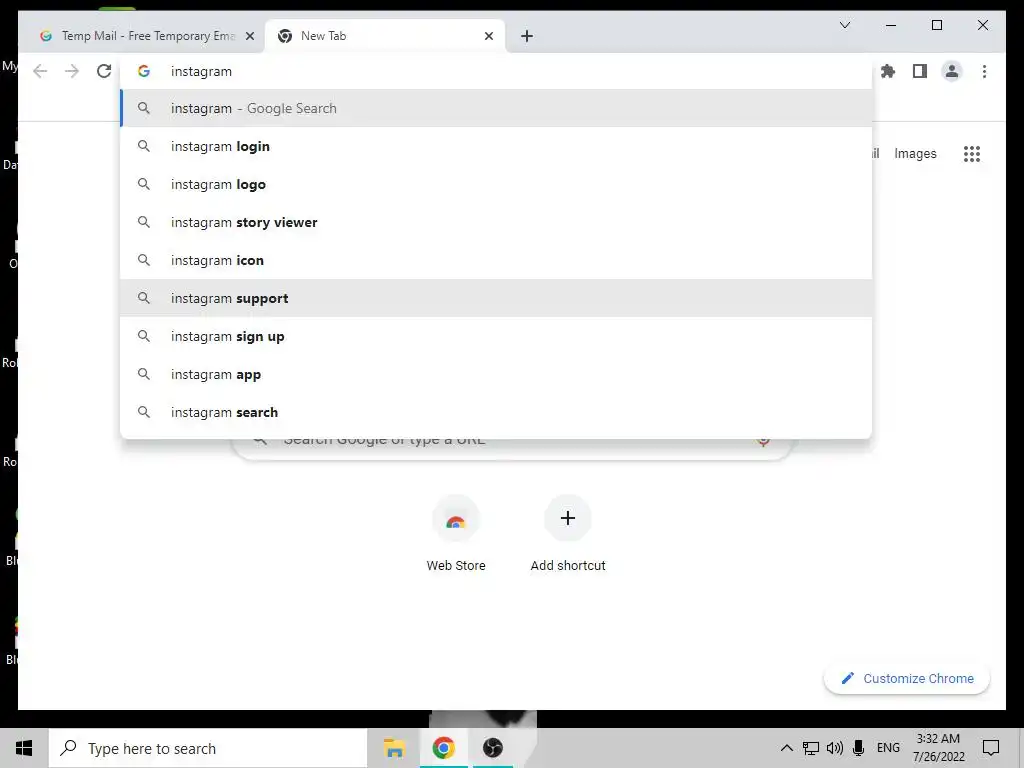The image size is (1024, 768).
Task: Open the profile avatar icon
Action: (952, 71)
